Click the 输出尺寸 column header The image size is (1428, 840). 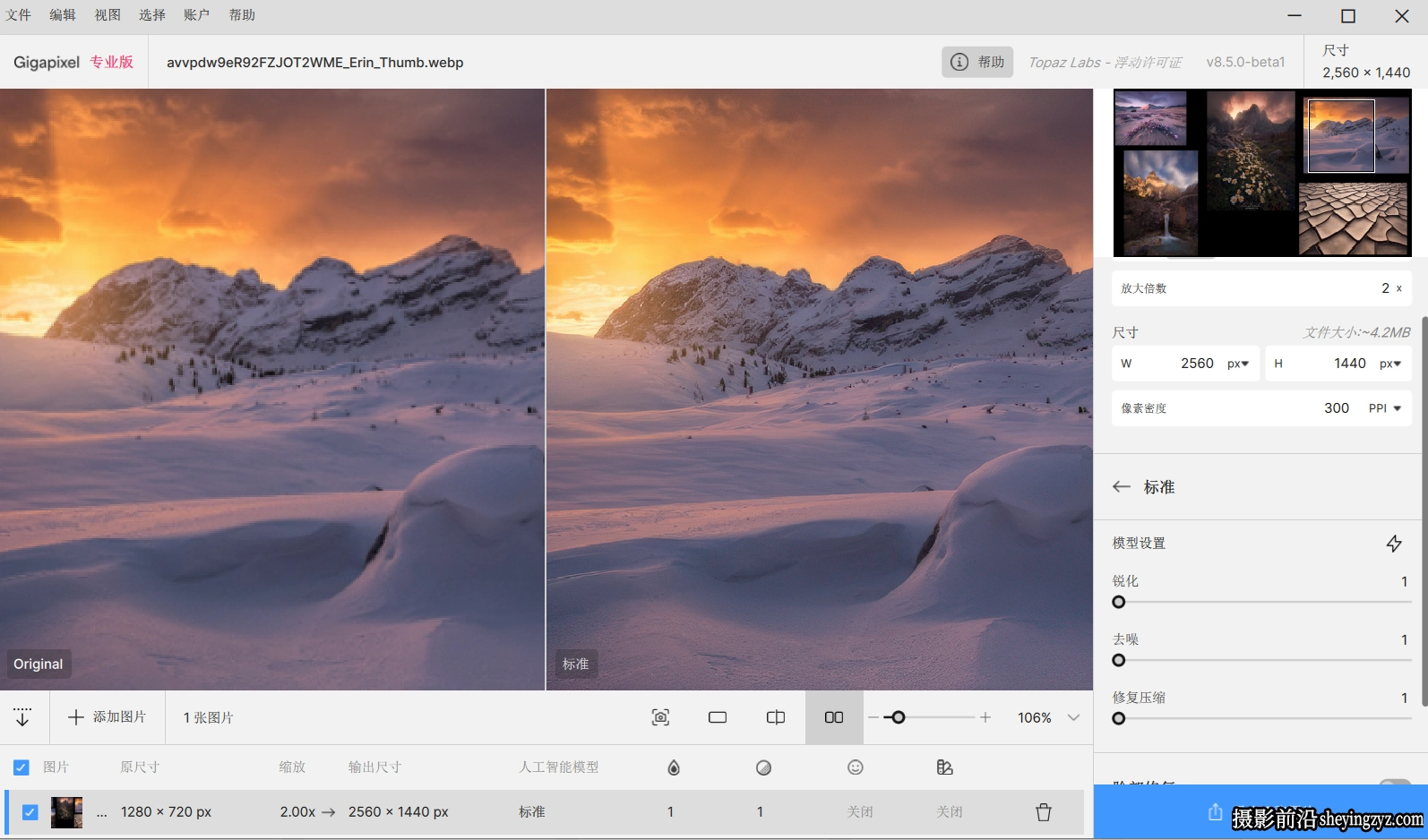coord(374,767)
